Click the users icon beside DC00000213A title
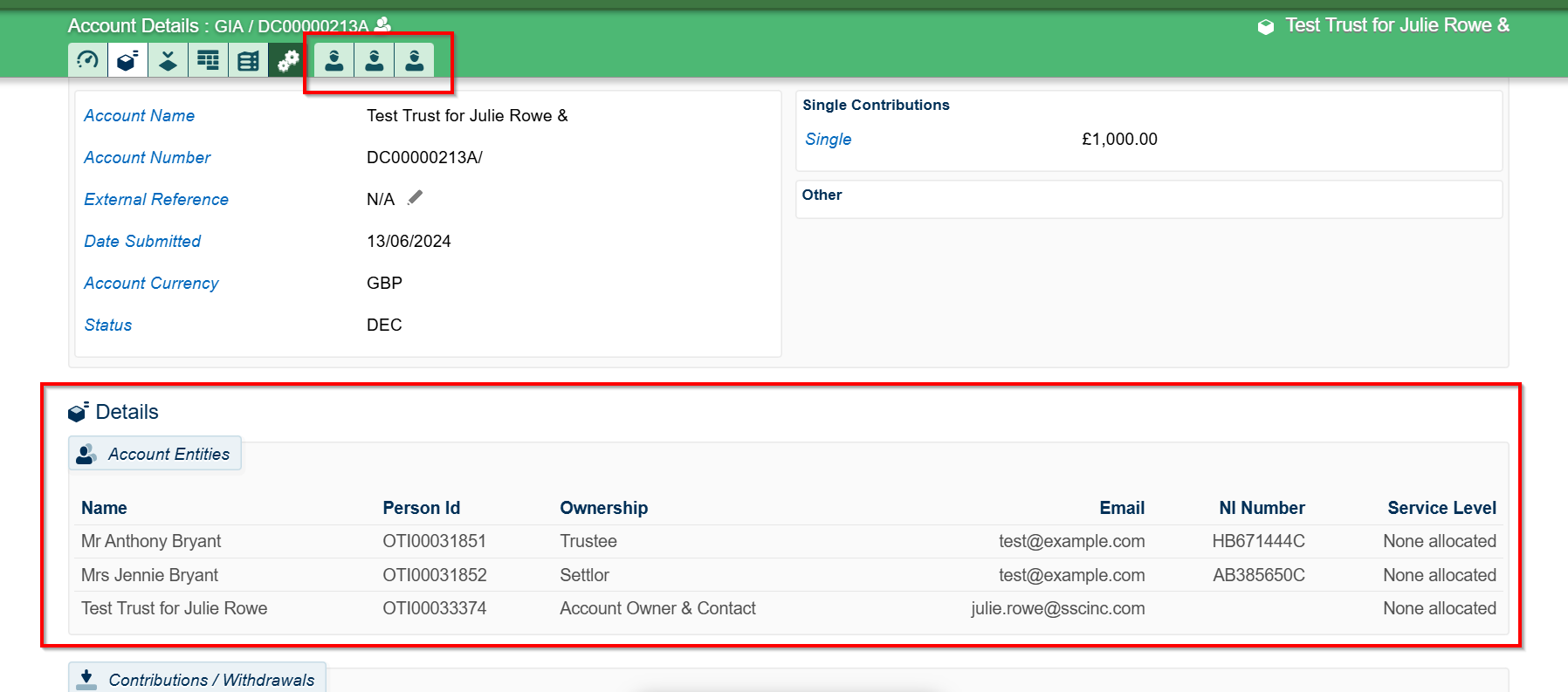The width and height of the screenshot is (1568, 692). (x=382, y=24)
